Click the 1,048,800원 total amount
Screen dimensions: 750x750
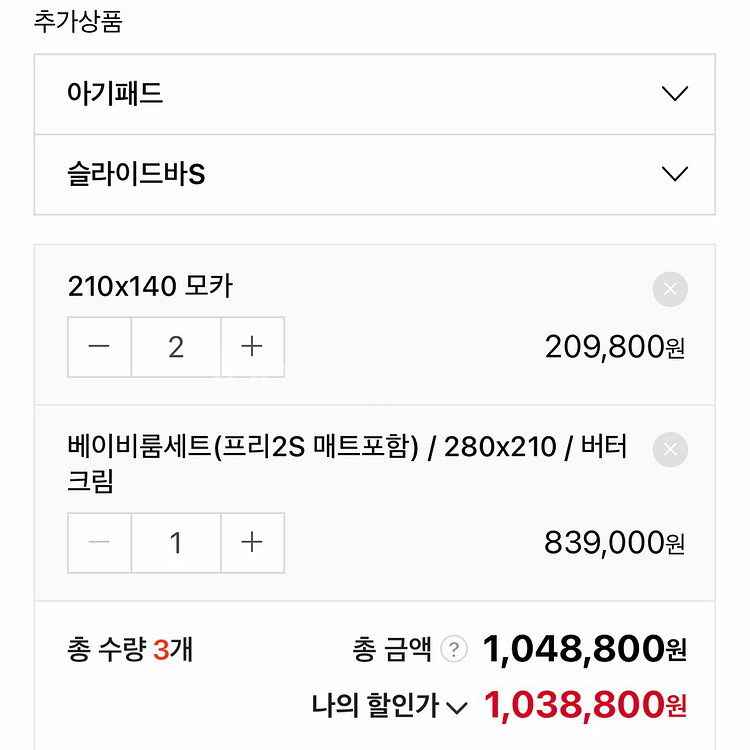[585, 650]
